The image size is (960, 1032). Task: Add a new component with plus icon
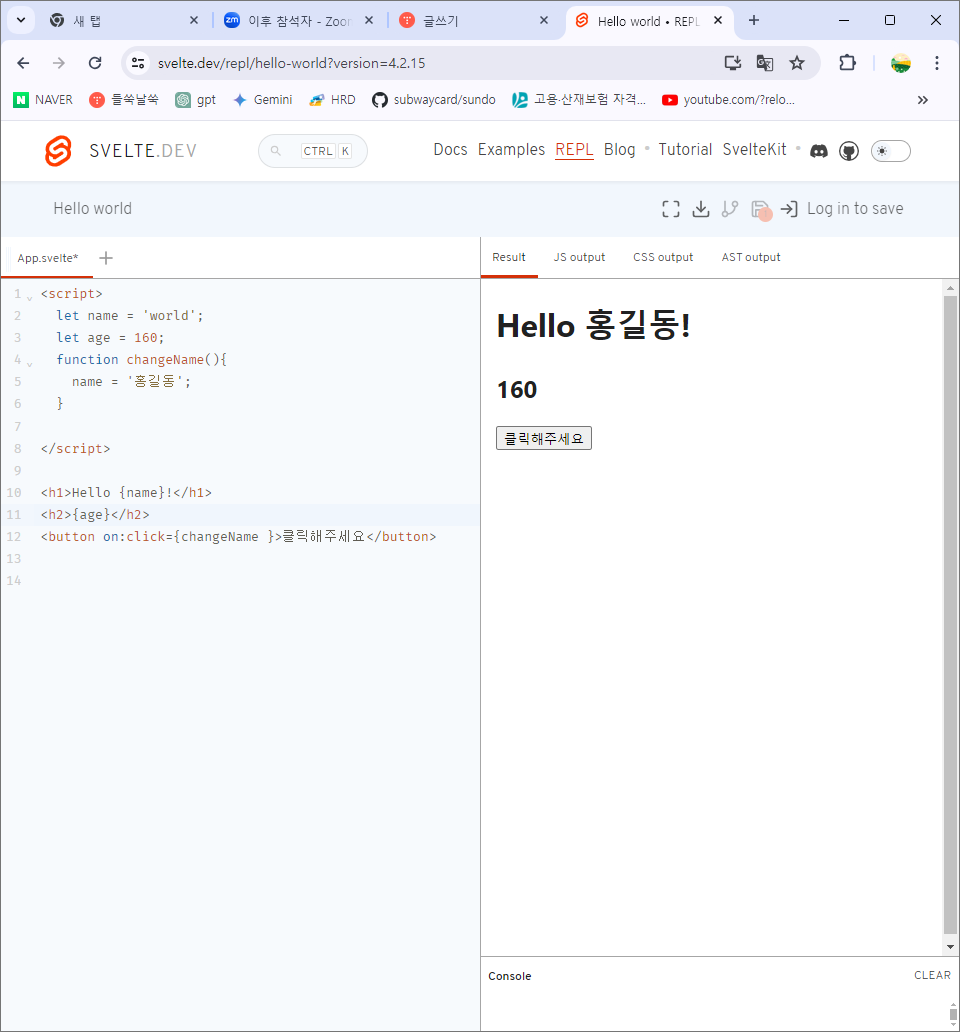(x=106, y=258)
